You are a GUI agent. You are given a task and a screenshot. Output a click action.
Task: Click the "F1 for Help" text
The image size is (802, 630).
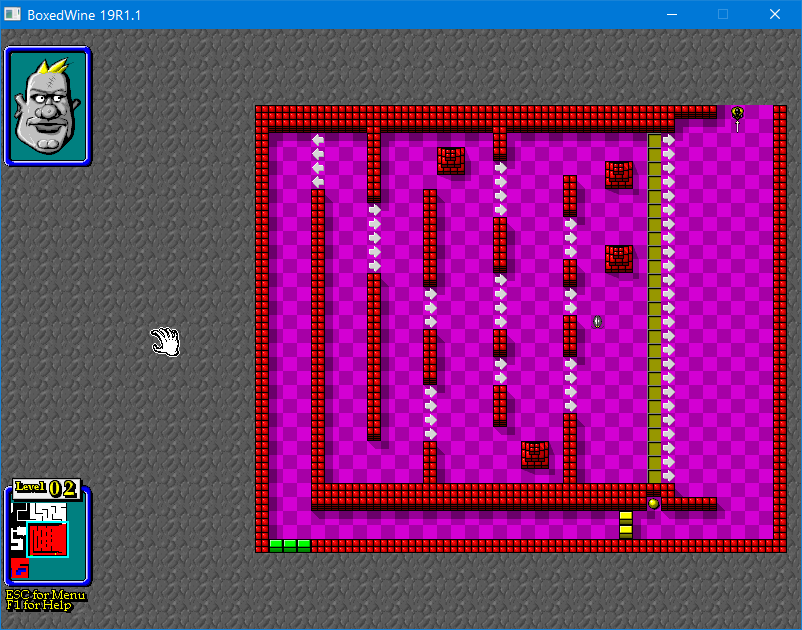point(39,605)
